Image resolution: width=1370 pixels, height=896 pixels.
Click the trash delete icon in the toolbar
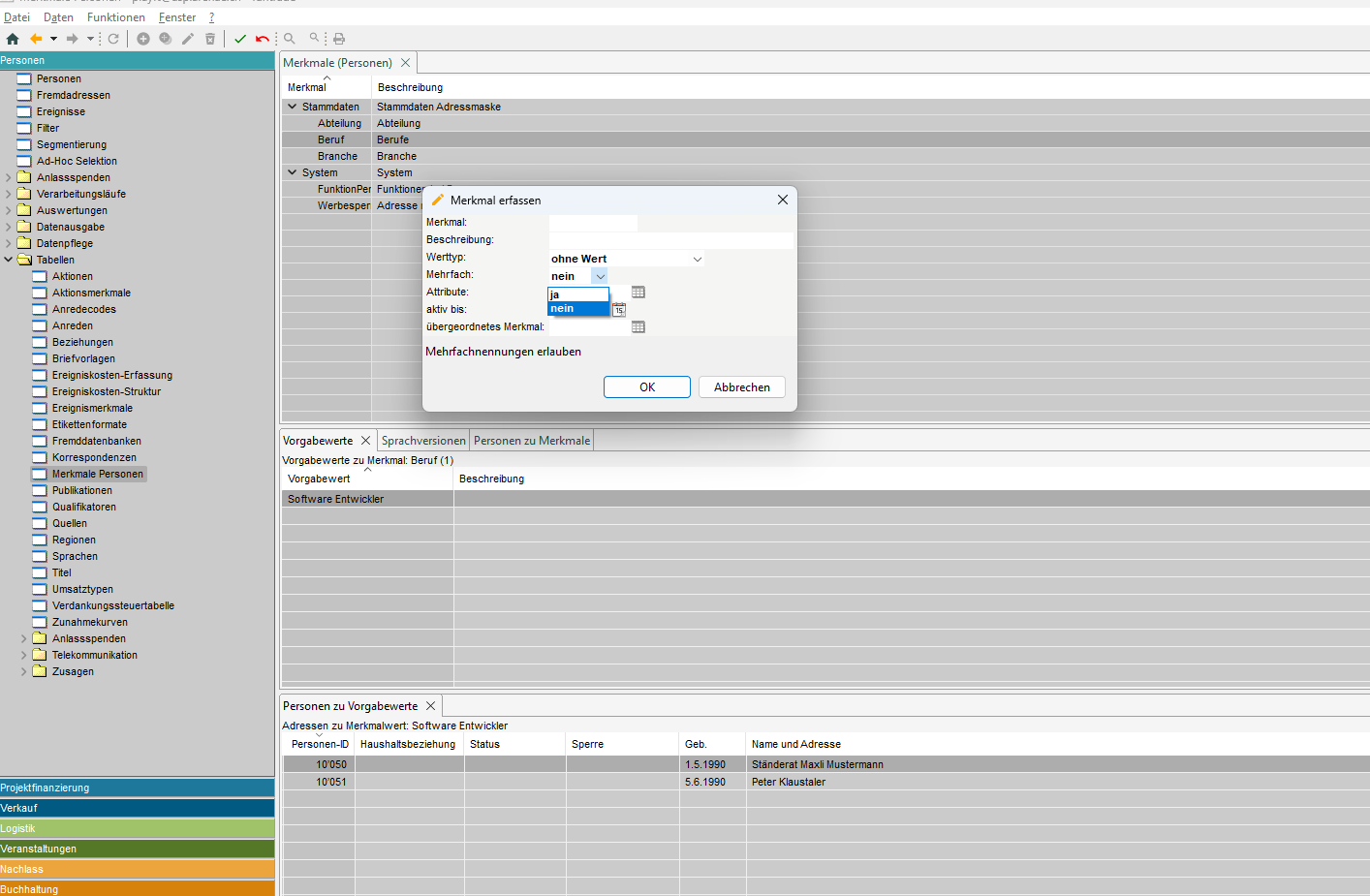[210, 39]
